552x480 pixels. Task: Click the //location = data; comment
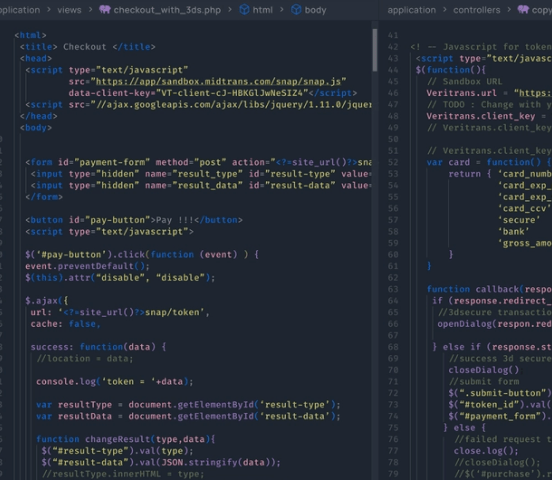point(84,359)
